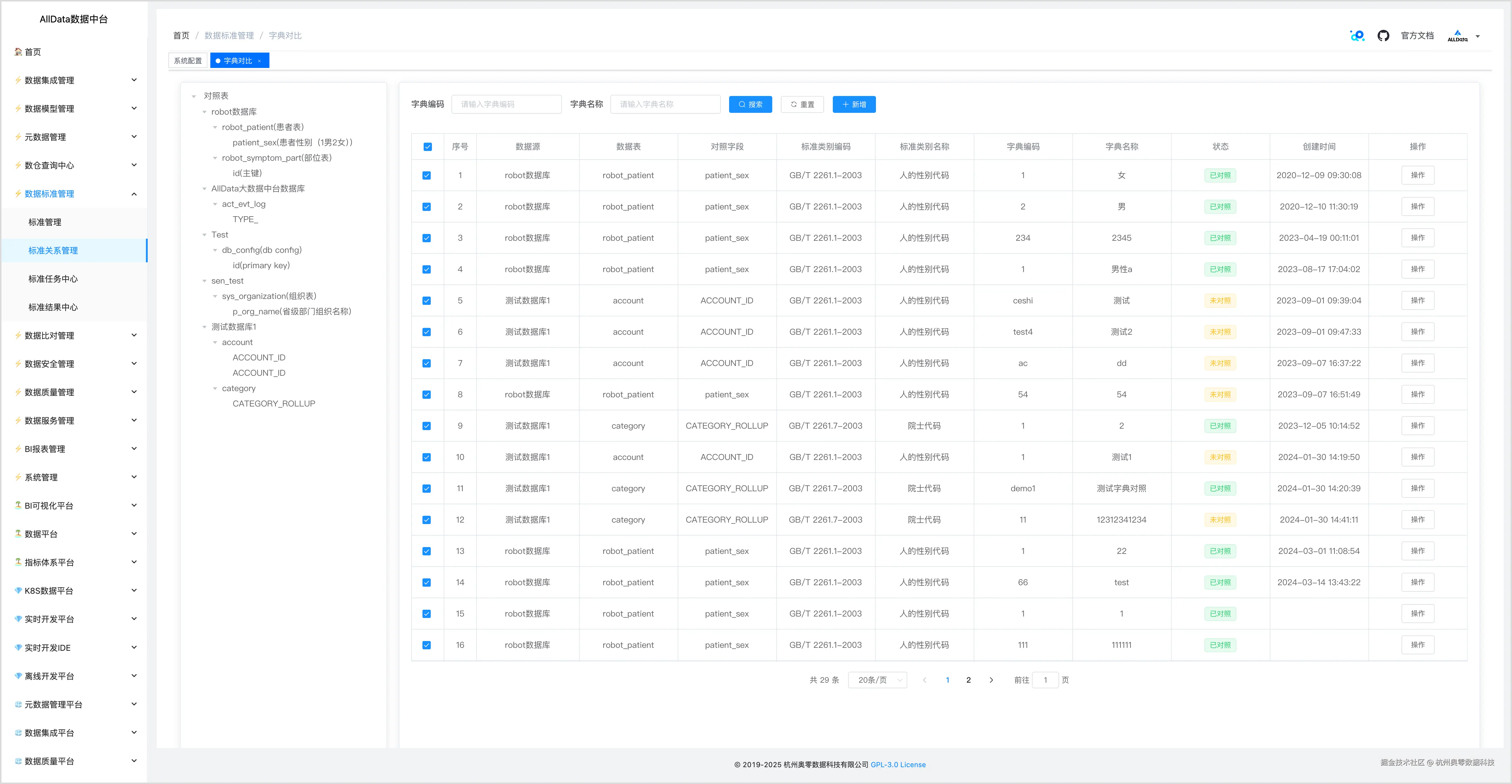1512x784 pixels.
Task: Open the GitHub repository icon
Action: 1383,36
